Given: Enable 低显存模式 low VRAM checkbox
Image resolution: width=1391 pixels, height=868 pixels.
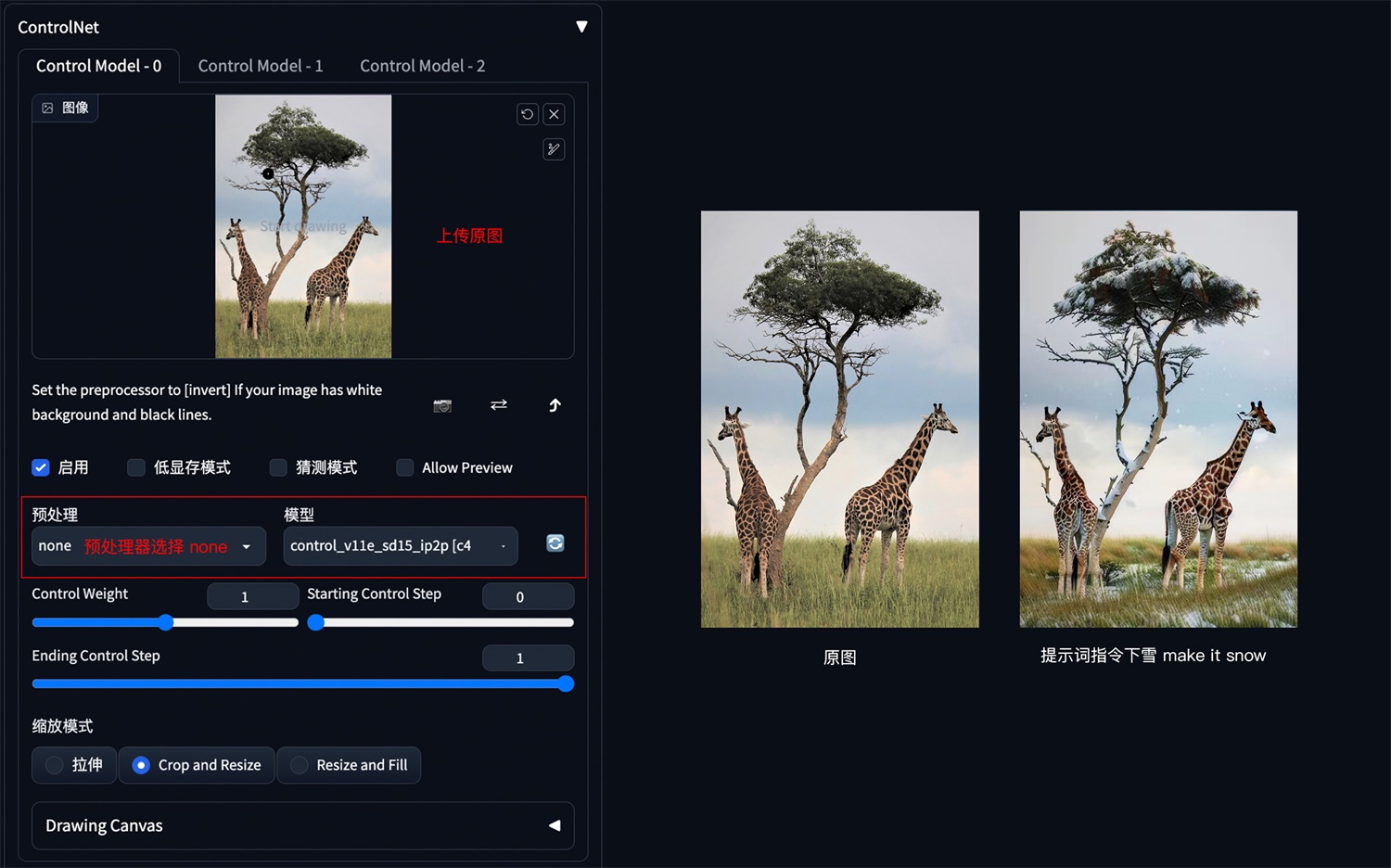Looking at the screenshot, I should (x=136, y=467).
